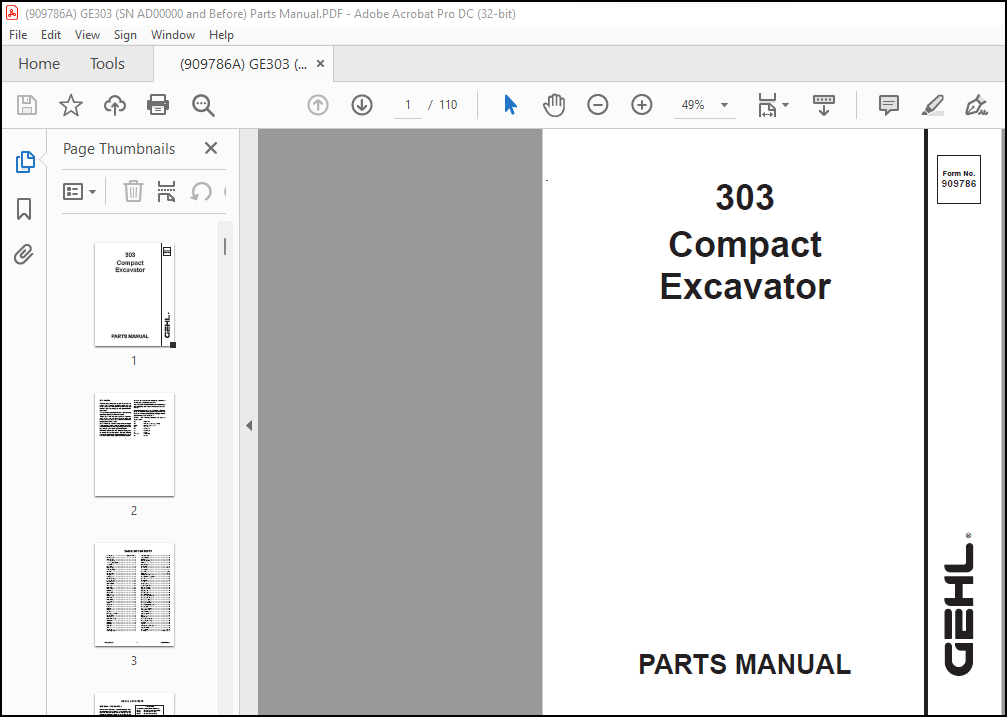Image resolution: width=1007 pixels, height=717 pixels.
Task: Open the Attachments paperclip panel
Action: tap(24, 255)
